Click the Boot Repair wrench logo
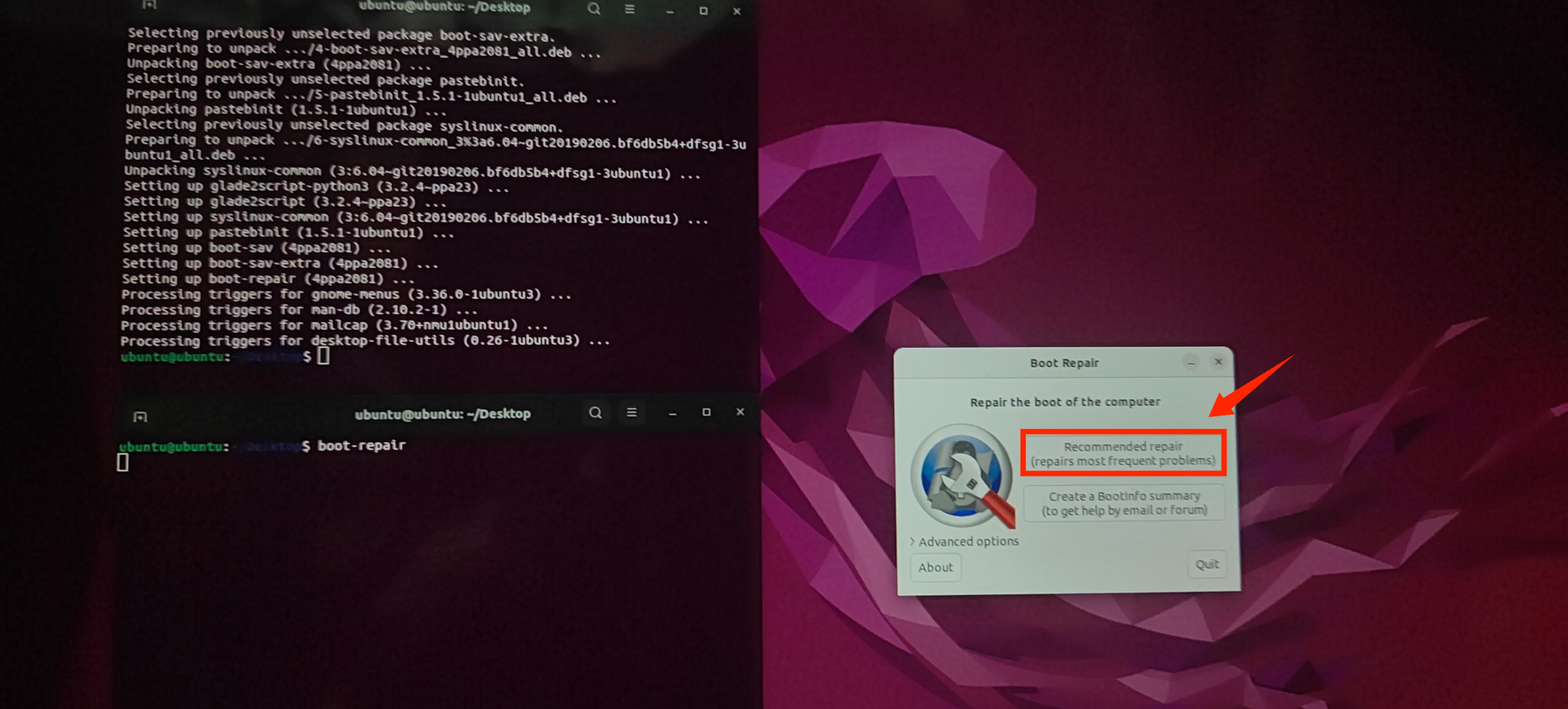This screenshot has width=1568, height=709. (x=962, y=475)
